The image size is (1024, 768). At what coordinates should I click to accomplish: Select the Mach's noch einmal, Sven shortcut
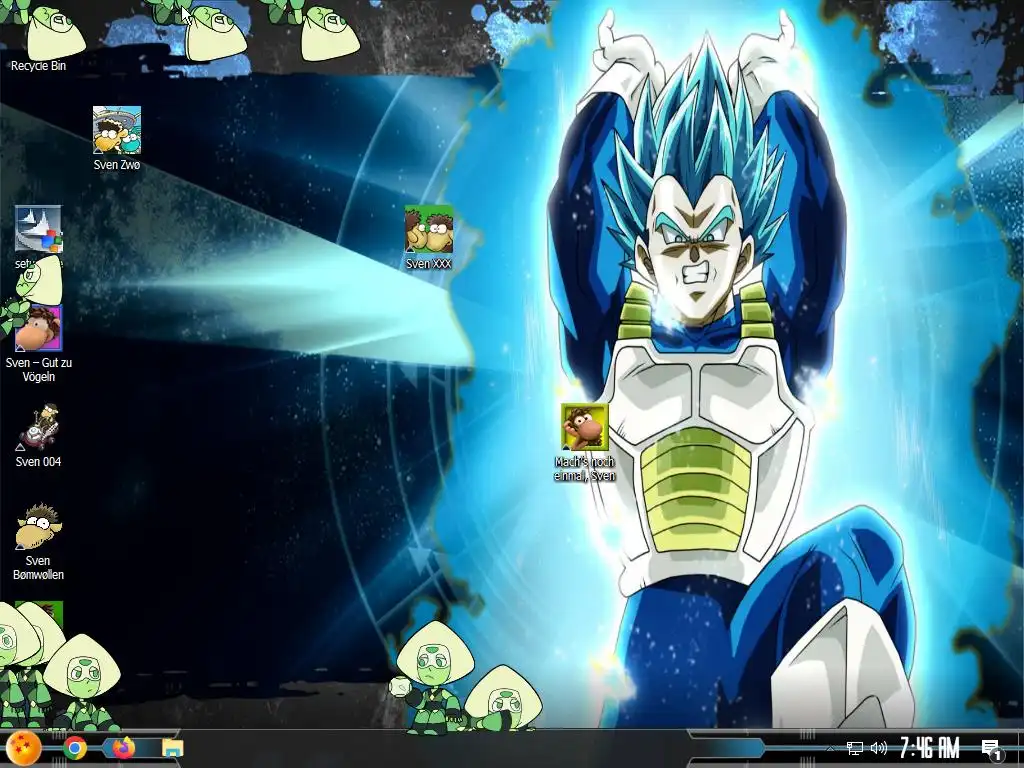(x=584, y=443)
